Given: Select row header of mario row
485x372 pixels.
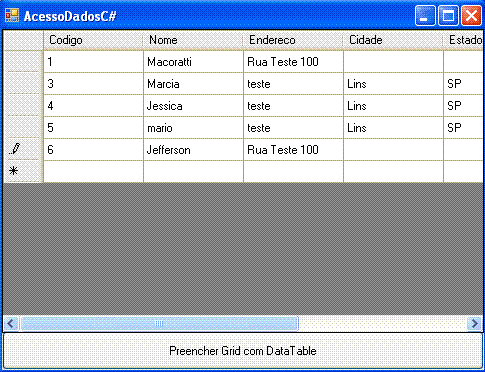Looking at the screenshot, I should (23, 127).
